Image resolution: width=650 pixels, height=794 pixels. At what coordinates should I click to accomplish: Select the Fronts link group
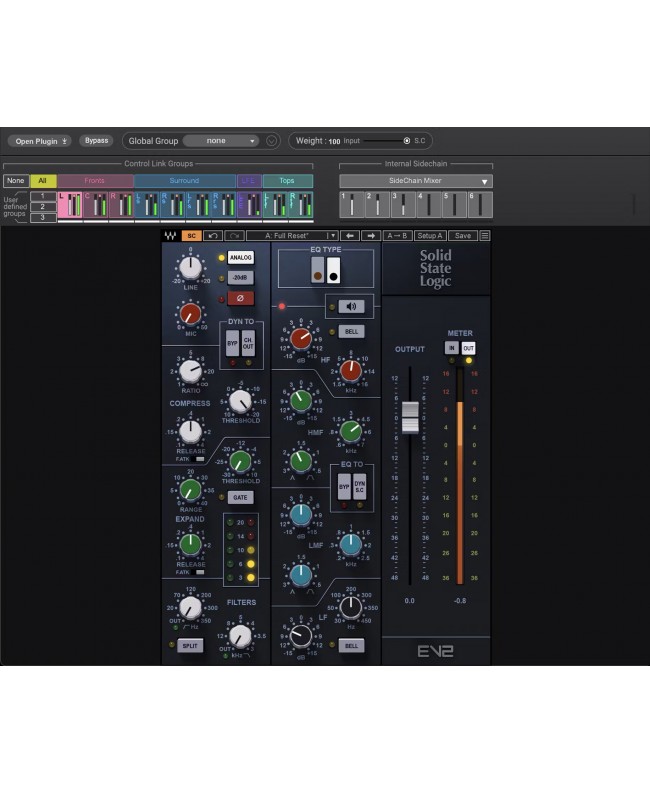(x=95, y=181)
